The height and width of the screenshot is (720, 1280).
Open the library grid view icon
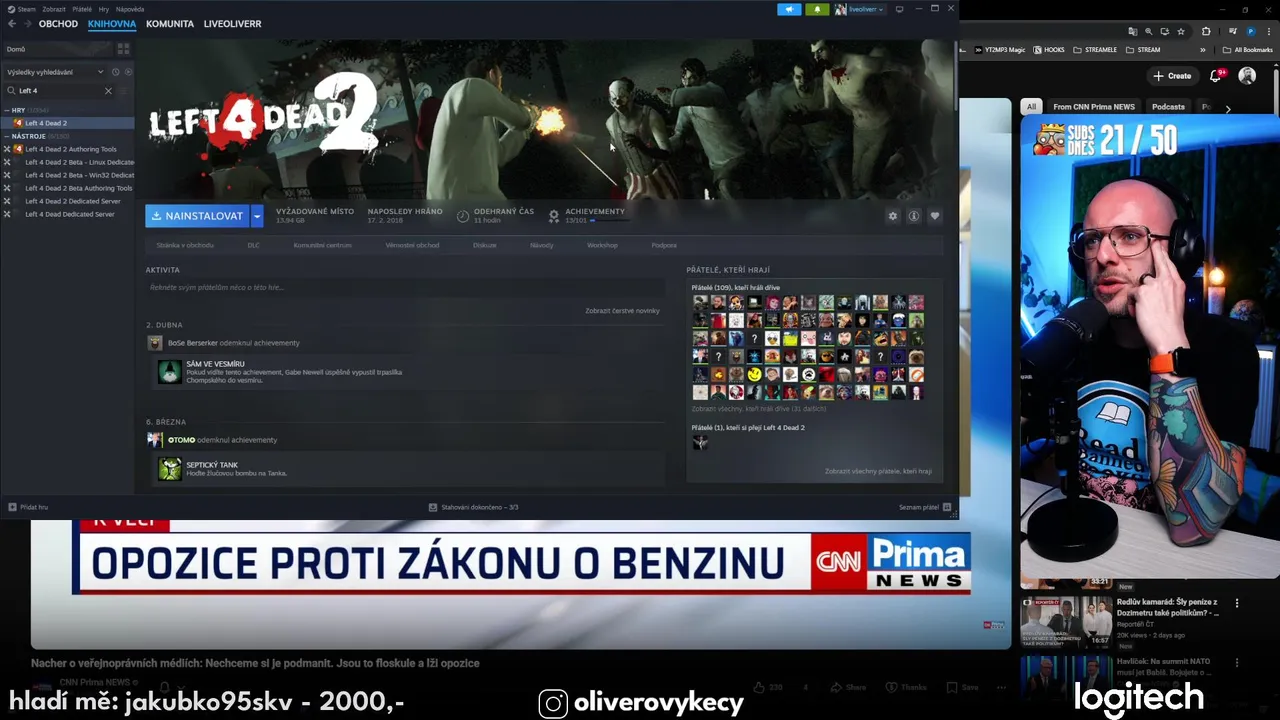(123, 49)
